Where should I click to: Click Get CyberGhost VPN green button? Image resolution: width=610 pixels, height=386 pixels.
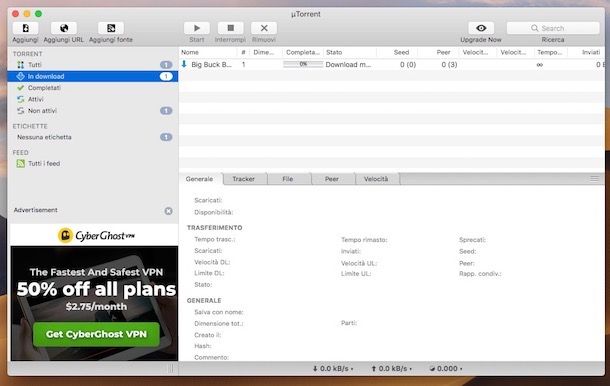96,334
